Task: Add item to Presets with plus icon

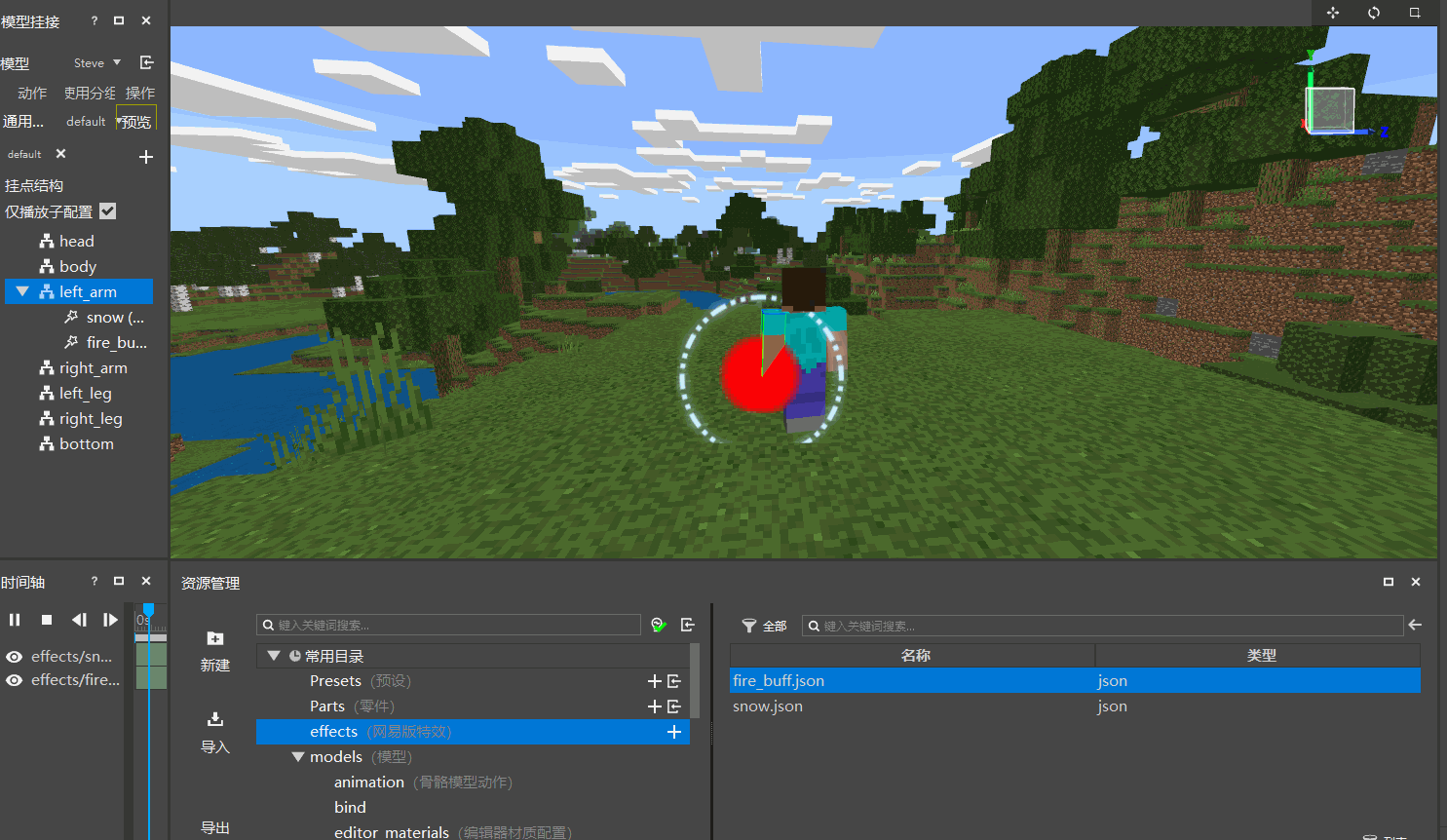Action: coord(655,681)
